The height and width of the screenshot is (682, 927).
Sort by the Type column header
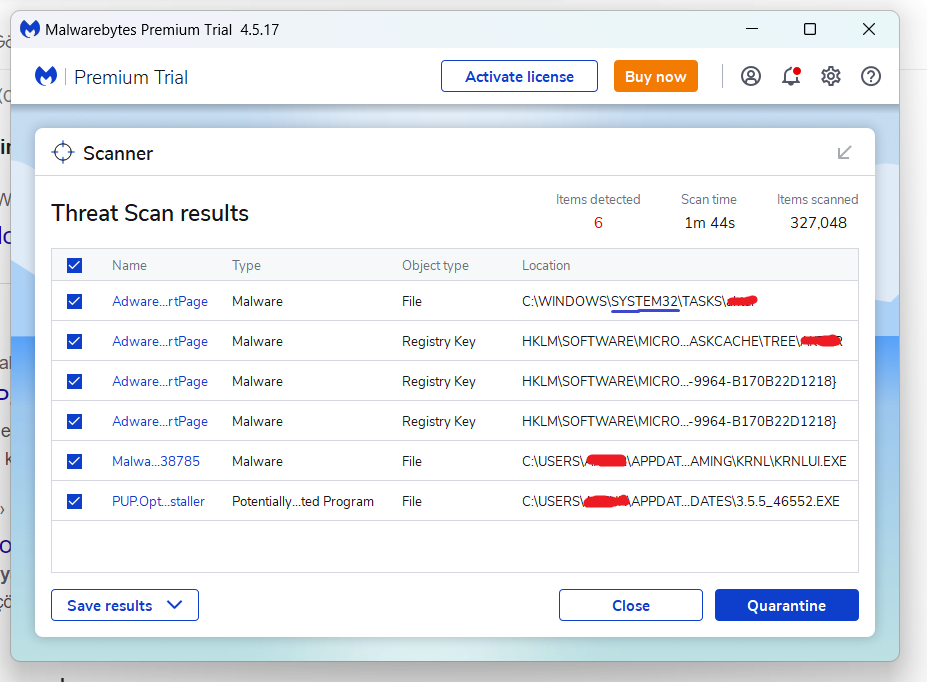(x=246, y=265)
